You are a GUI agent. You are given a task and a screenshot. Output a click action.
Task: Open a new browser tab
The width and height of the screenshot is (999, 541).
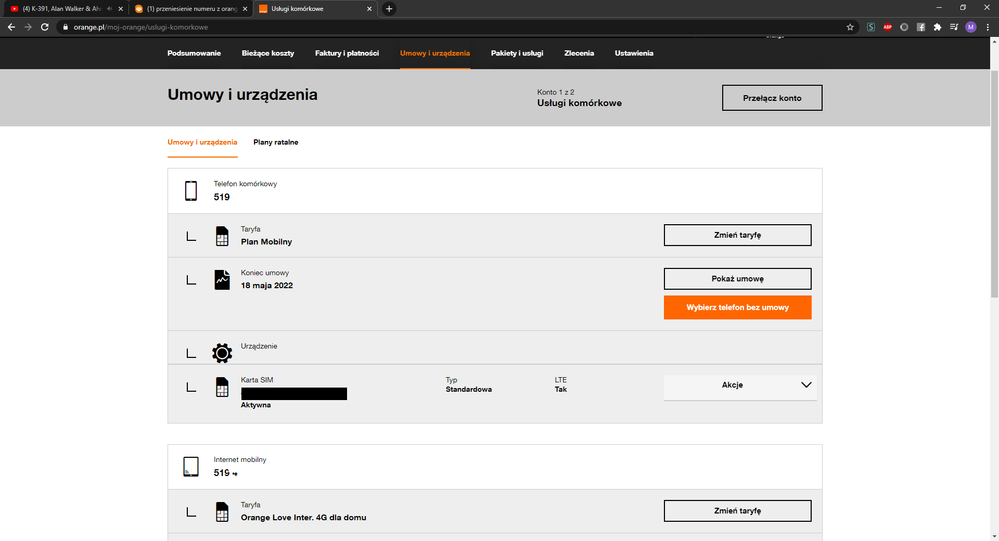click(389, 9)
